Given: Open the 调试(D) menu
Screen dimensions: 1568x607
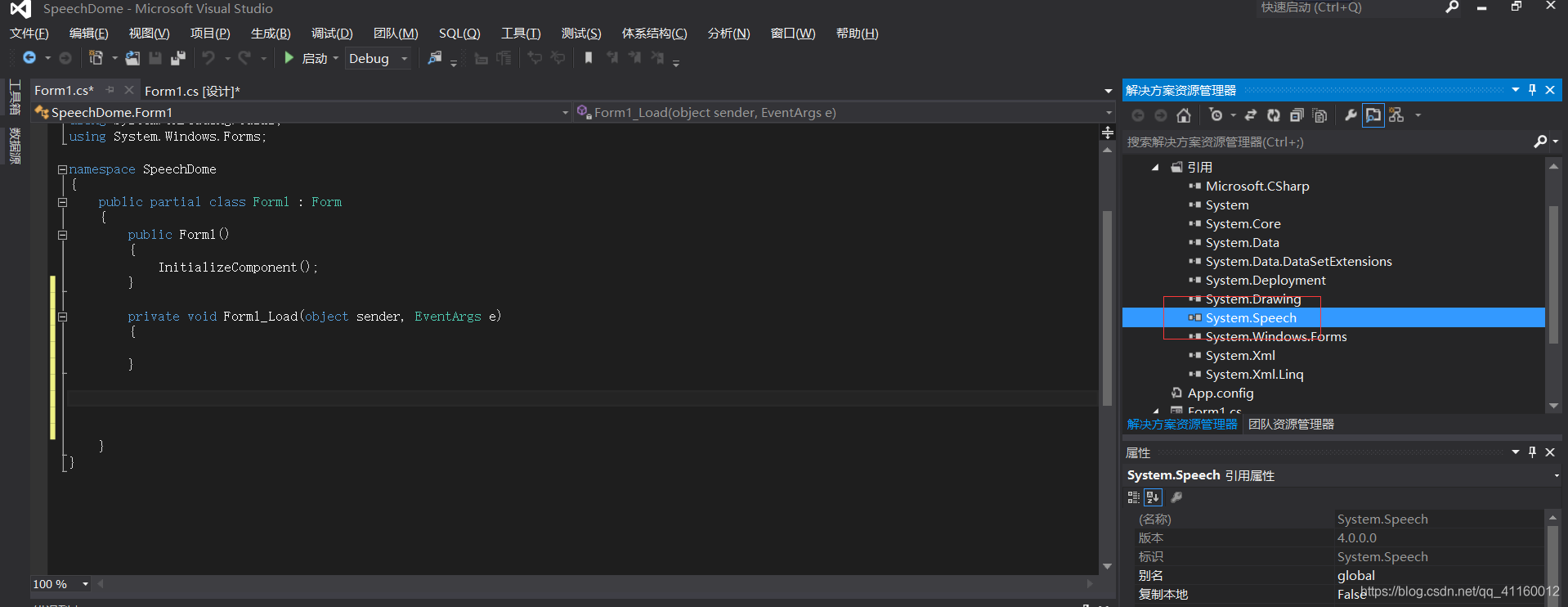Looking at the screenshot, I should 332,34.
